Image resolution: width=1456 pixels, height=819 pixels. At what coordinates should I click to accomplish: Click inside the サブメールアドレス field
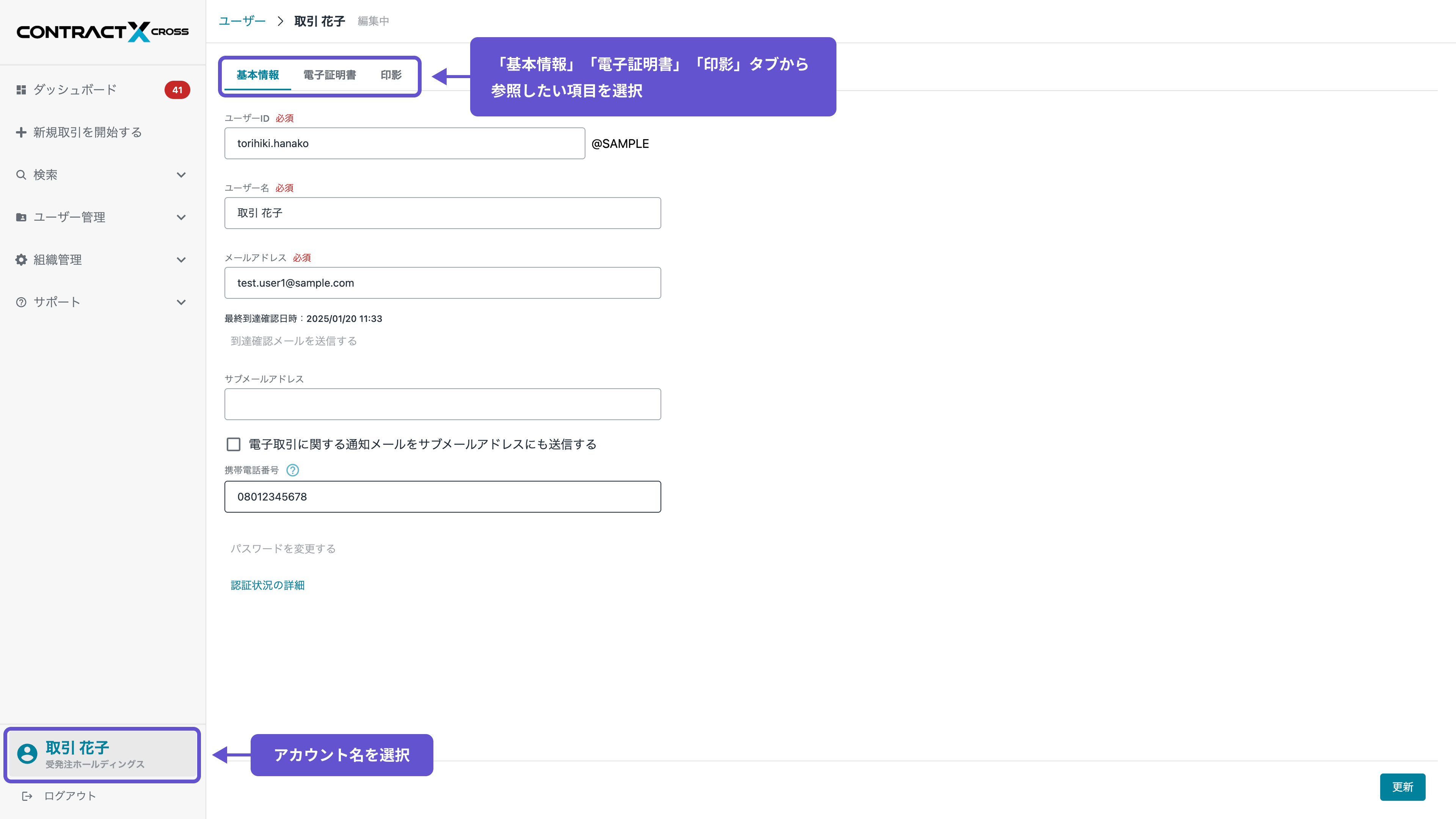[x=442, y=403]
